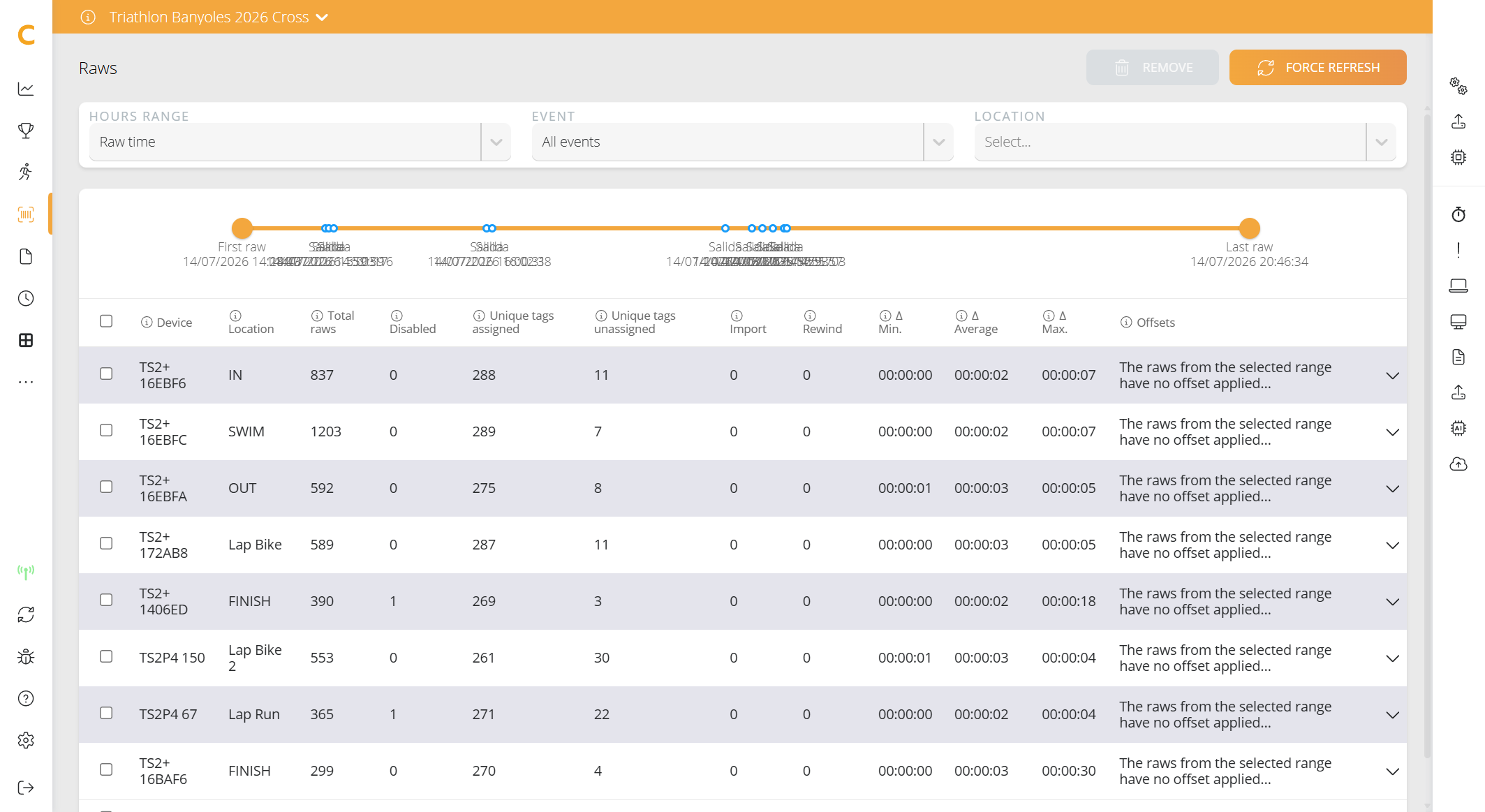Check the TS2P4 150 Lap Bike 2 checkbox

[106, 656]
